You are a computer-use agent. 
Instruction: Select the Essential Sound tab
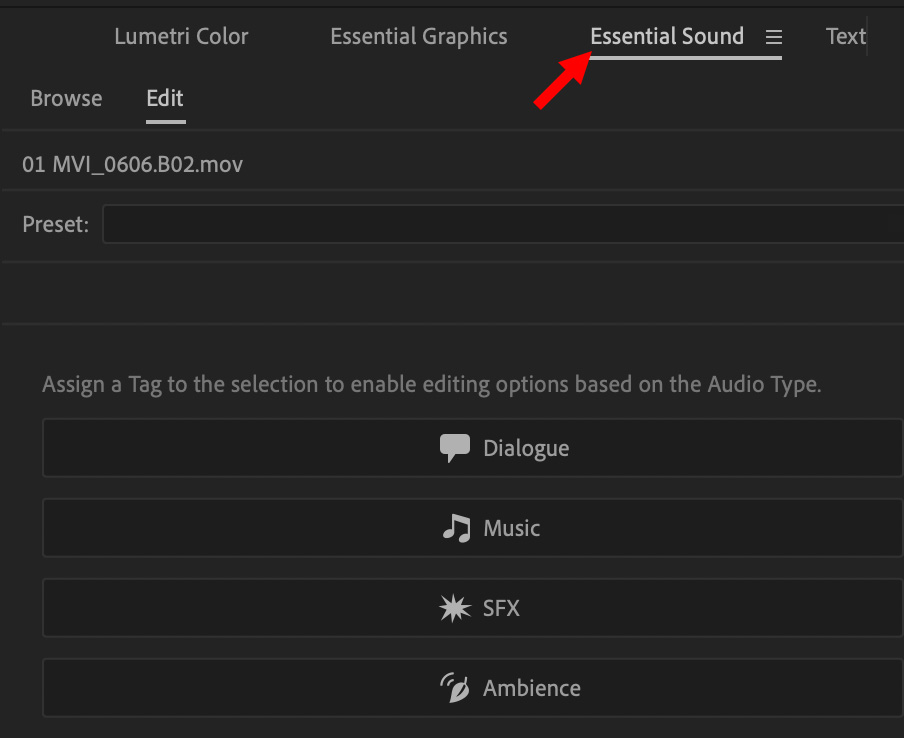667,37
